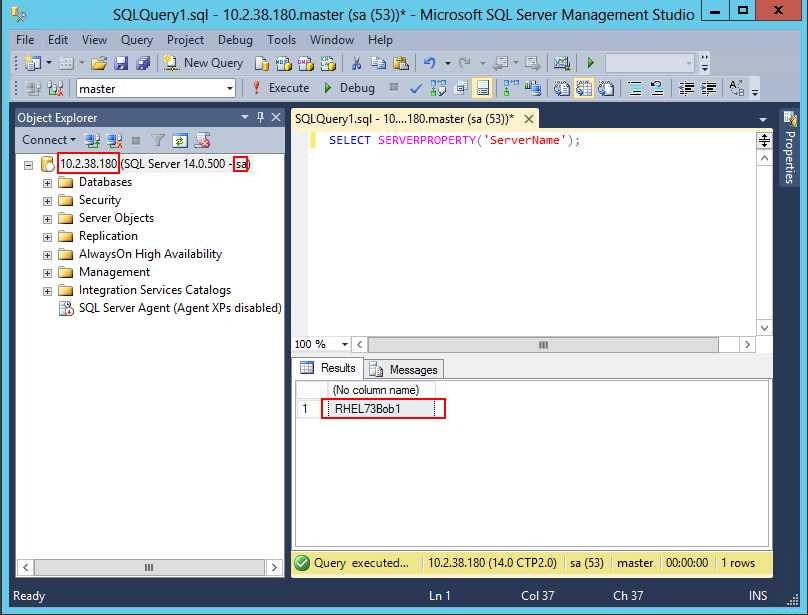The height and width of the screenshot is (615, 808).
Task: Open the View menu
Action: coord(94,40)
